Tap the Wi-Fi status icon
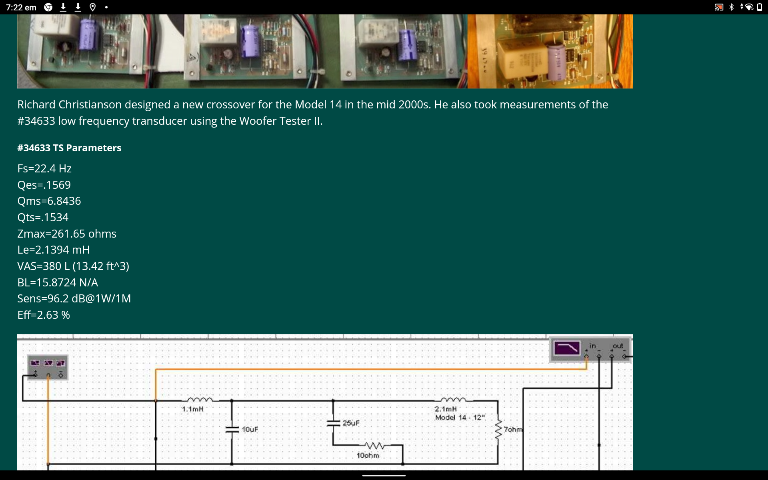The width and height of the screenshot is (768, 480). [x=746, y=7]
